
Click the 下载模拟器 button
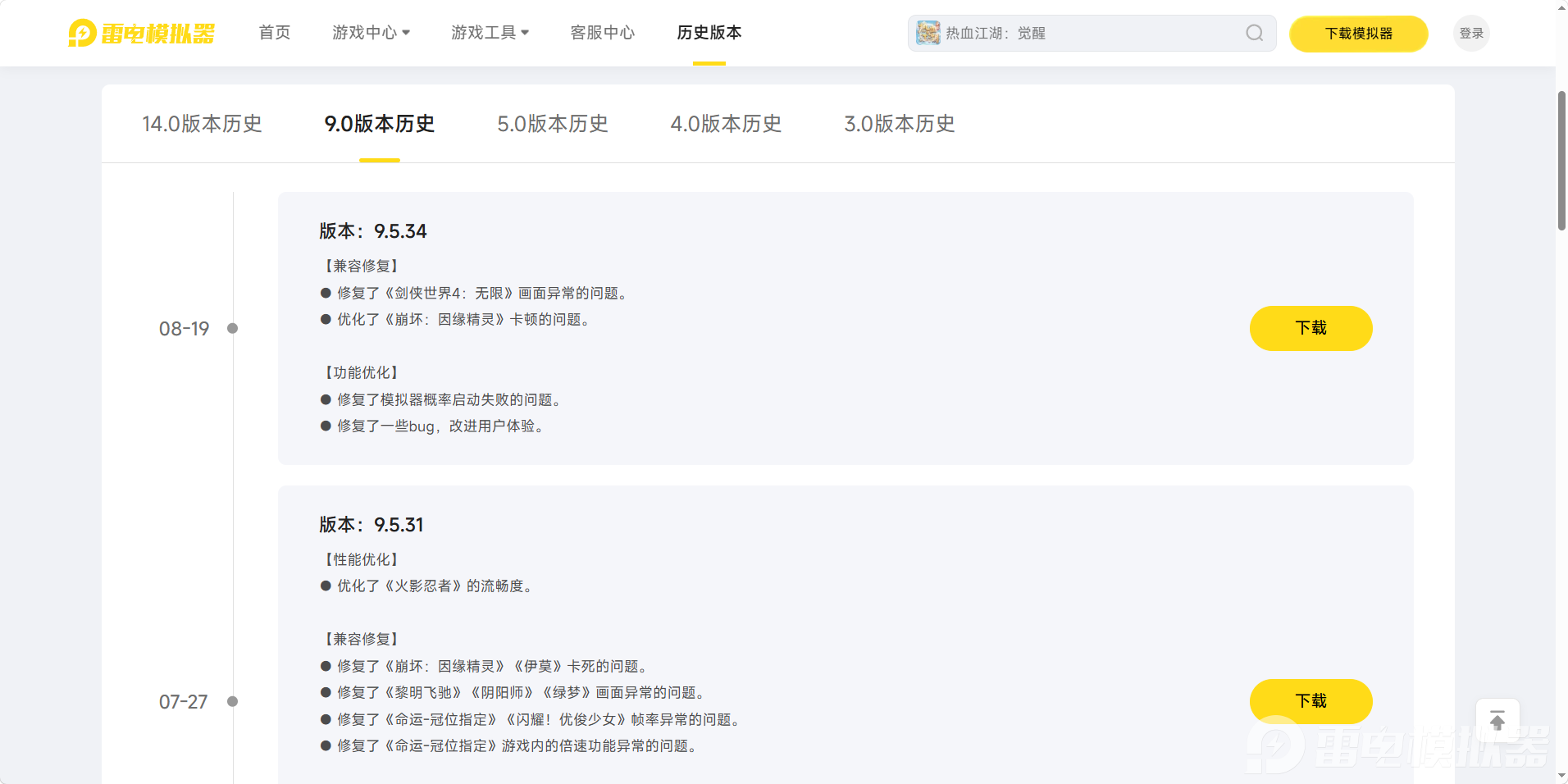[1359, 34]
